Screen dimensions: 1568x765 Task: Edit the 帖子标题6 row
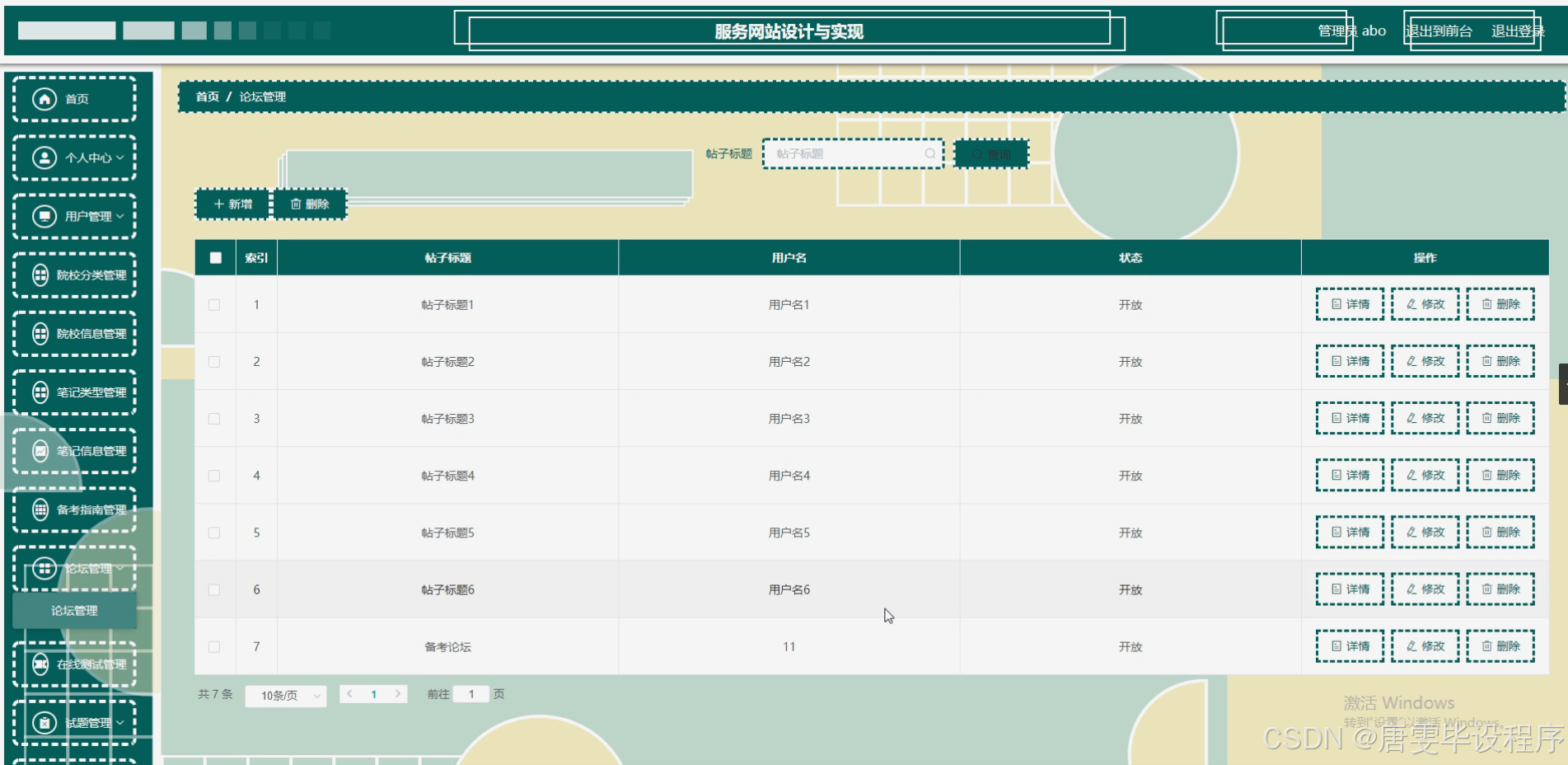(x=1425, y=589)
